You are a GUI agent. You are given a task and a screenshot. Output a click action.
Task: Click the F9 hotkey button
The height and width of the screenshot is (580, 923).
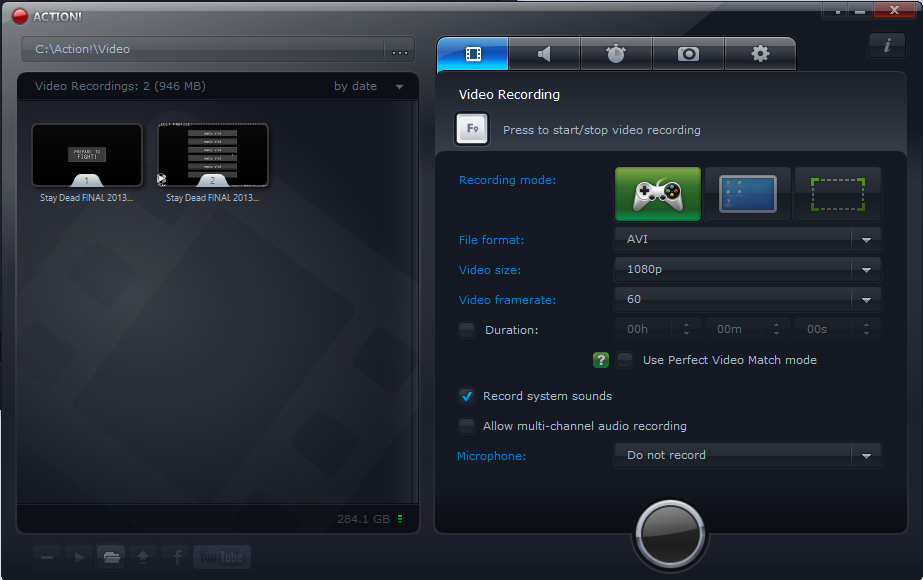tap(472, 129)
